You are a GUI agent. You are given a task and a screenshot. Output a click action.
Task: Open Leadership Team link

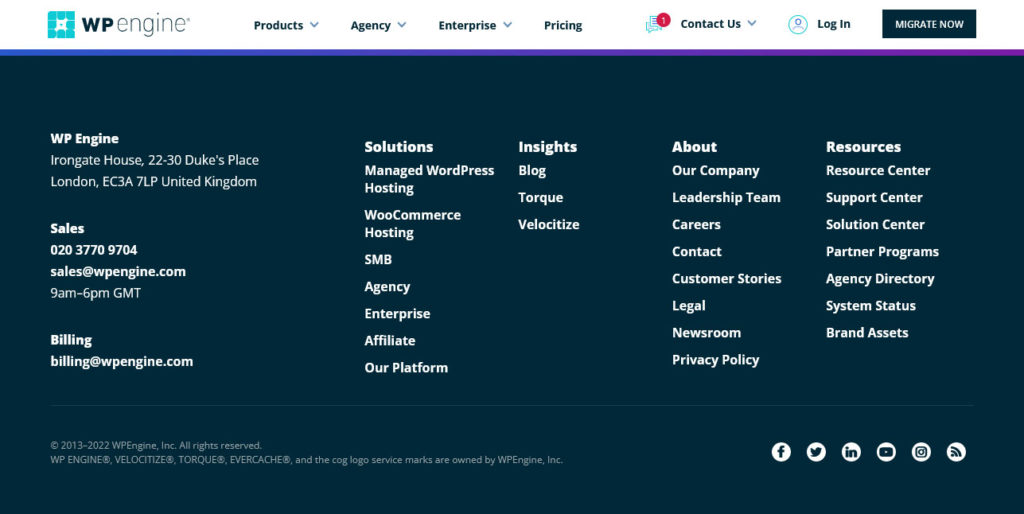[726, 197]
